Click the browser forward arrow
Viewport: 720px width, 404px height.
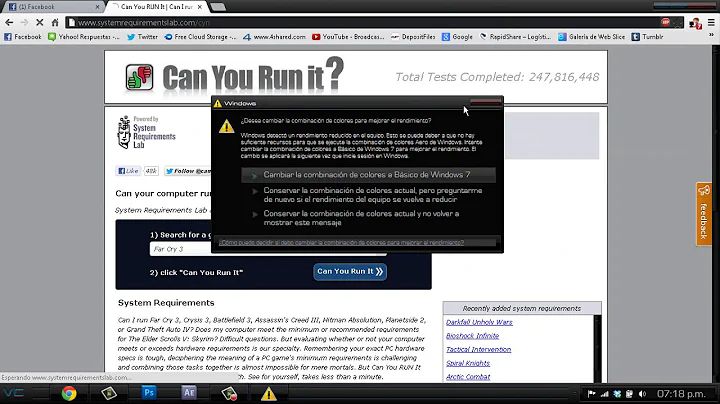click(24, 22)
